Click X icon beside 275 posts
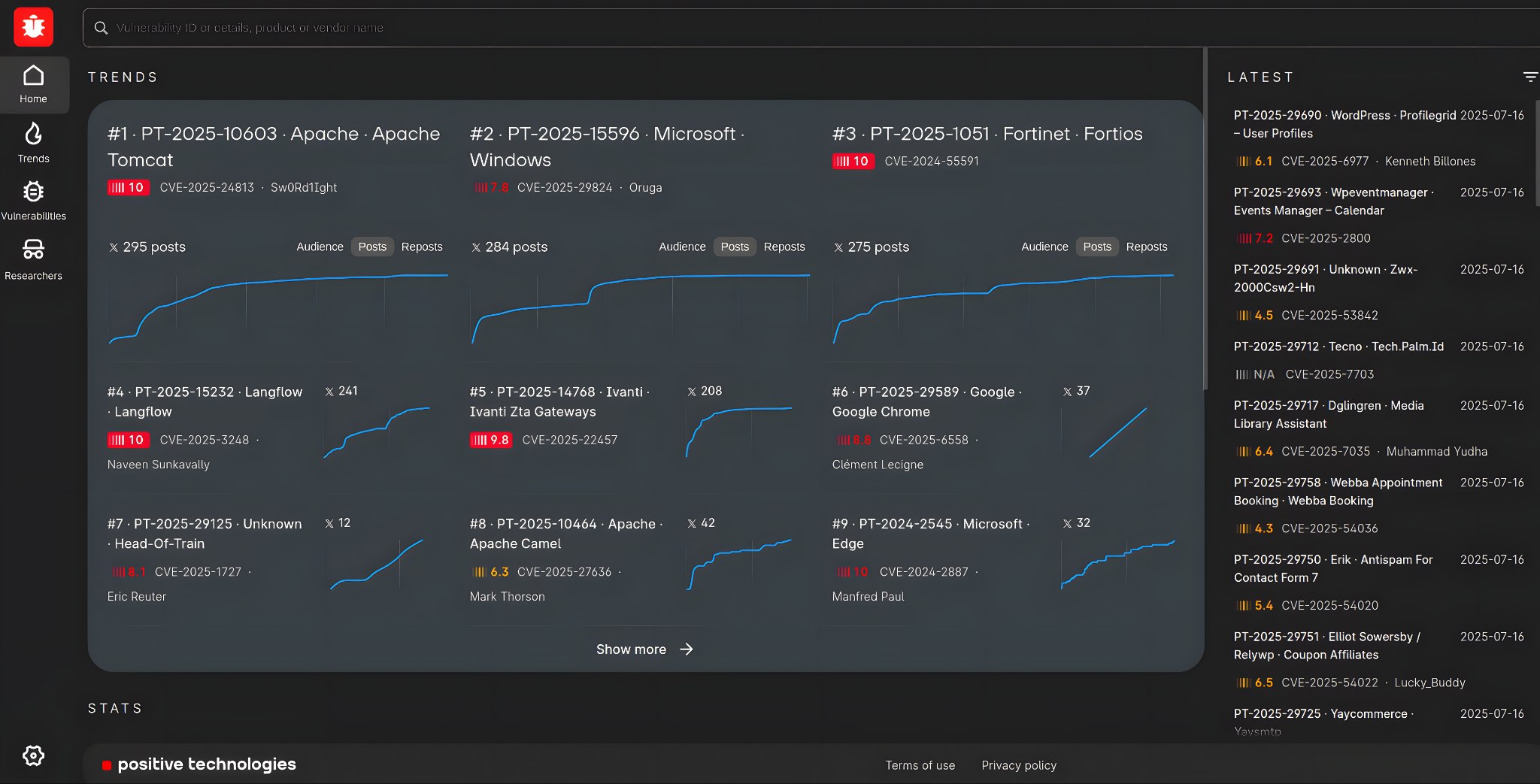This screenshot has height=784, width=1540. point(838,247)
